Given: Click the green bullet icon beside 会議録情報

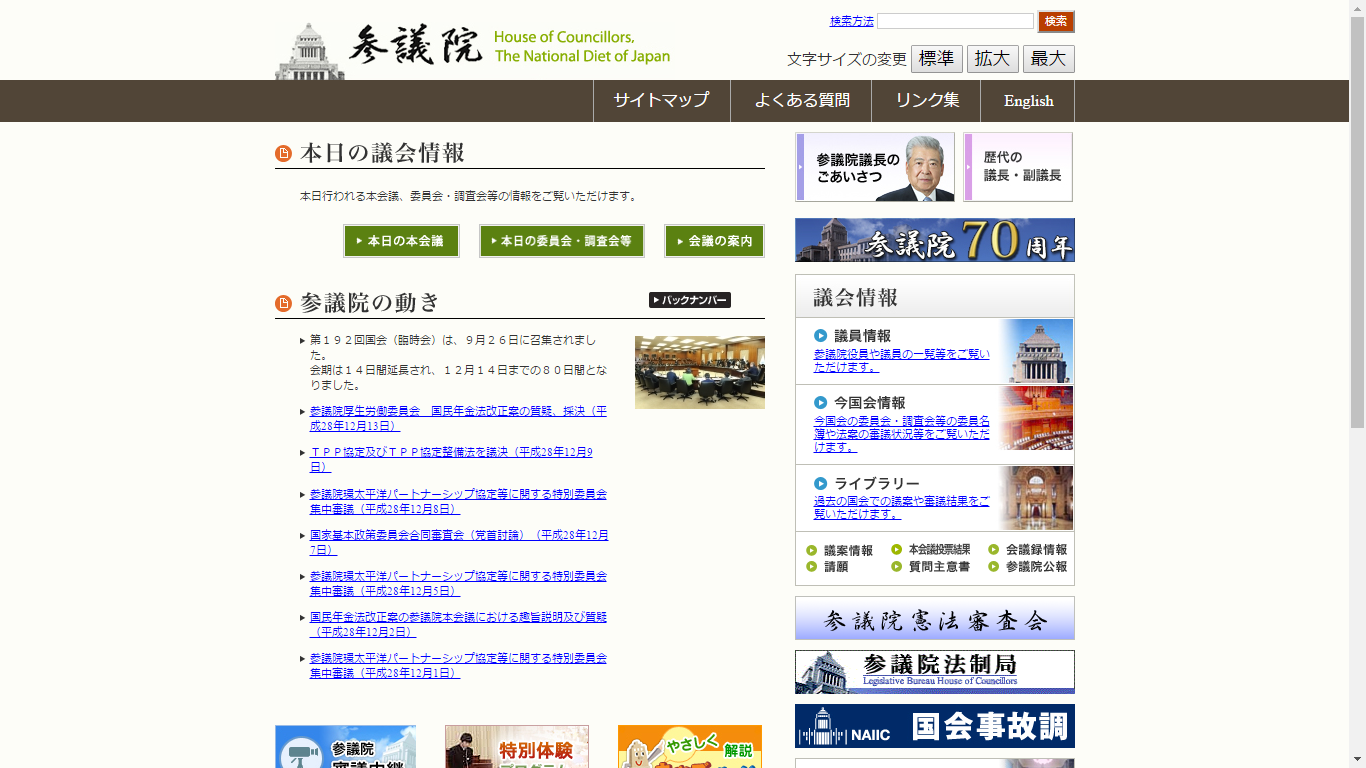Looking at the screenshot, I should click(994, 549).
